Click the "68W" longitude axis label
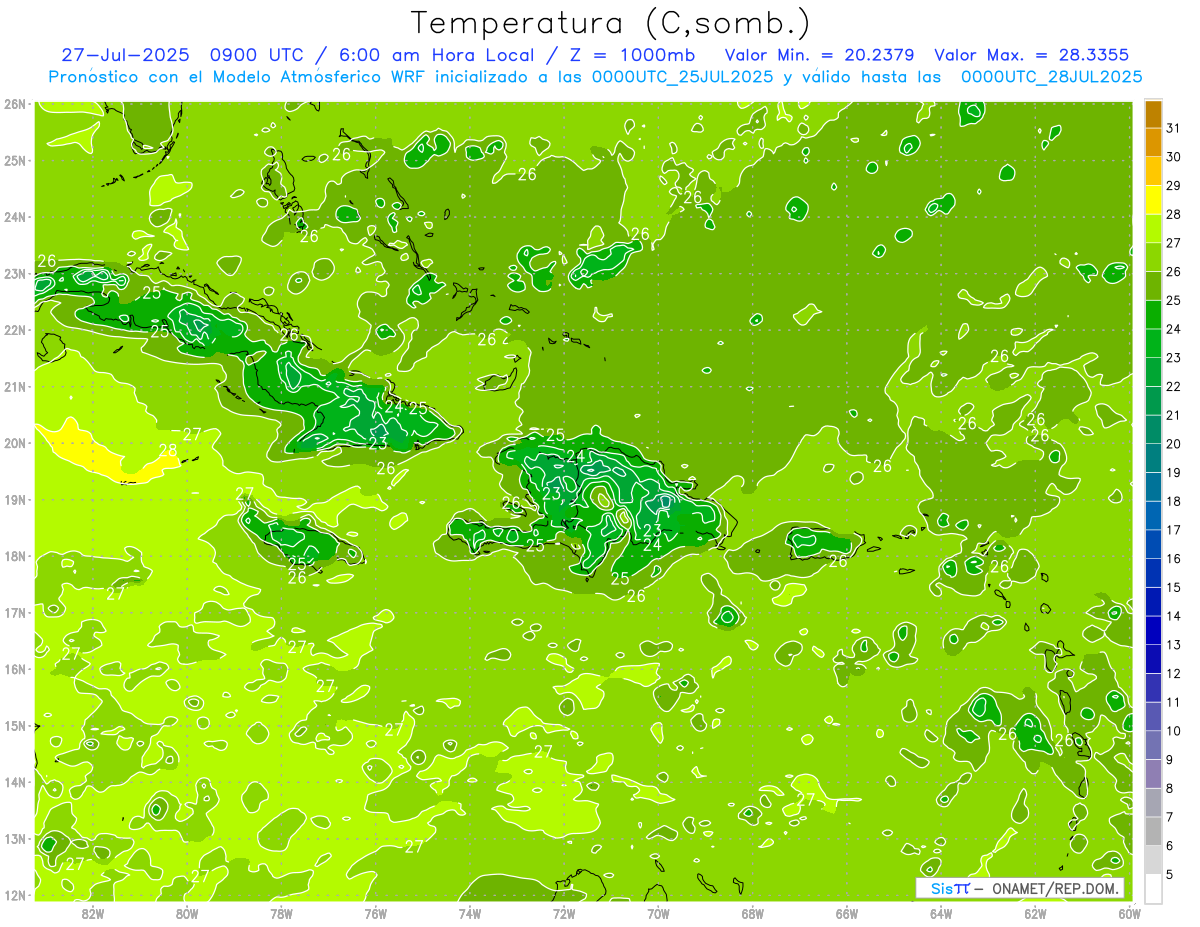 pos(753,913)
